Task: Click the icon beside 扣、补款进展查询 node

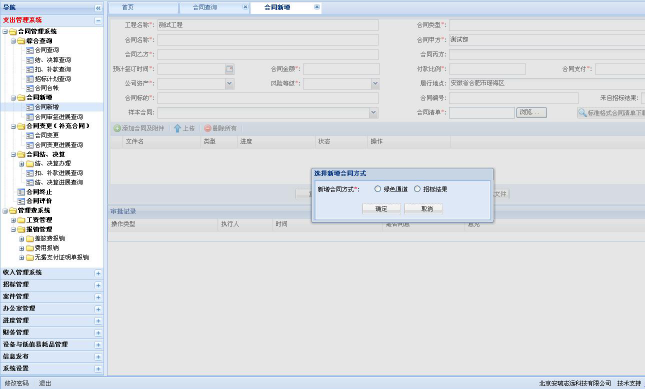Action: click(x=30, y=173)
